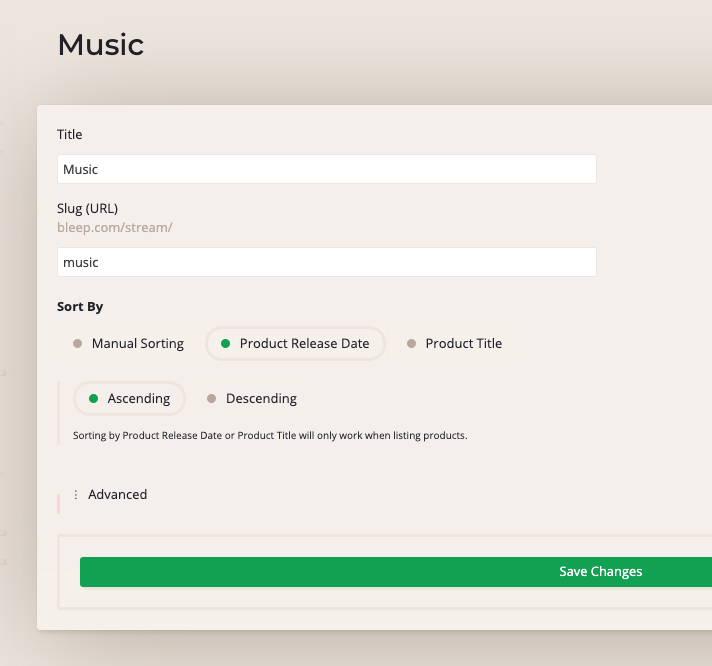
Task: Sort by Product Title
Action: [x=463, y=344]
